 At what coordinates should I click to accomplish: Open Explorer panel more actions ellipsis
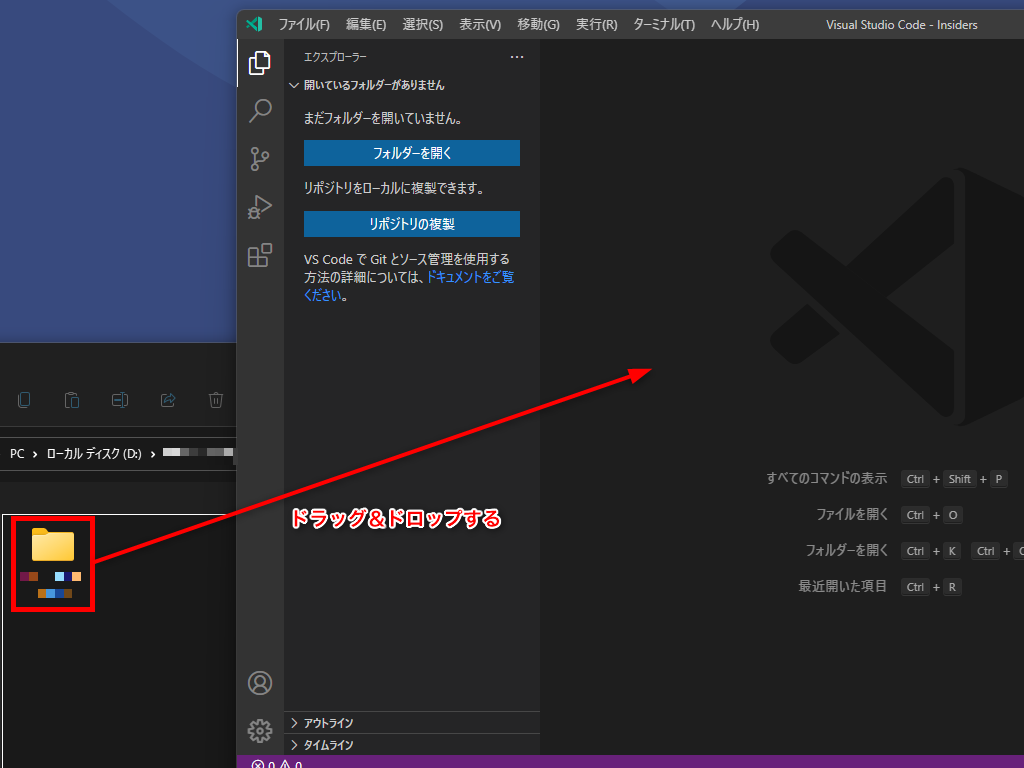click(x=517, y=57)
